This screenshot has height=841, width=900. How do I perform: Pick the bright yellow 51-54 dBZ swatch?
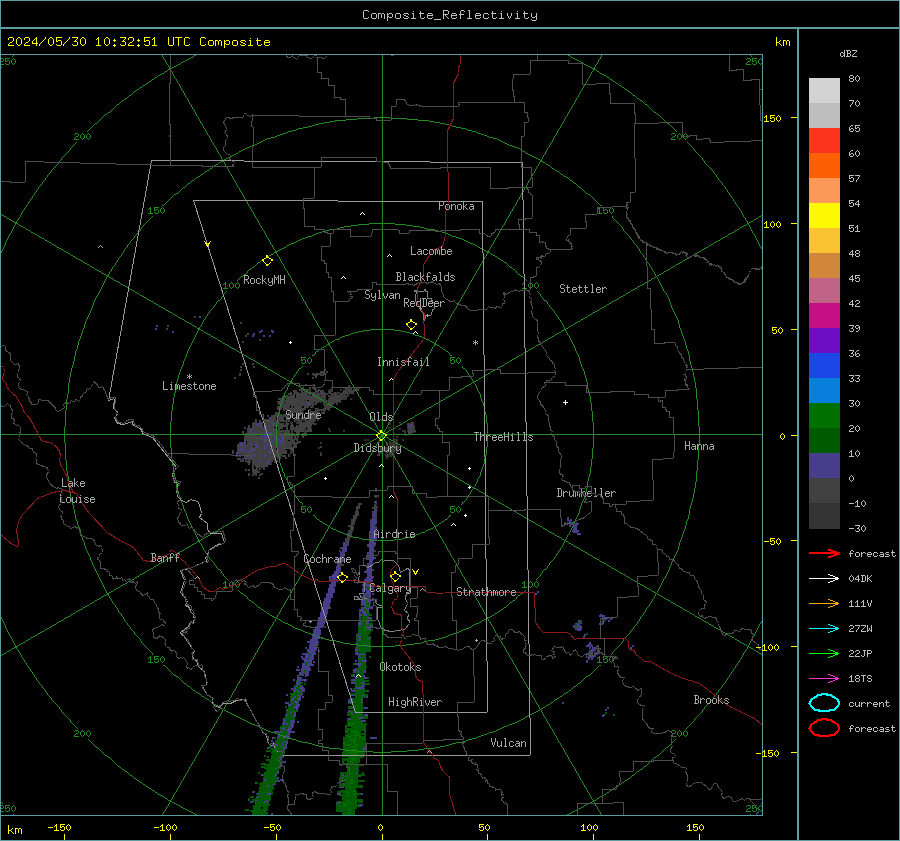coord(824,216)
